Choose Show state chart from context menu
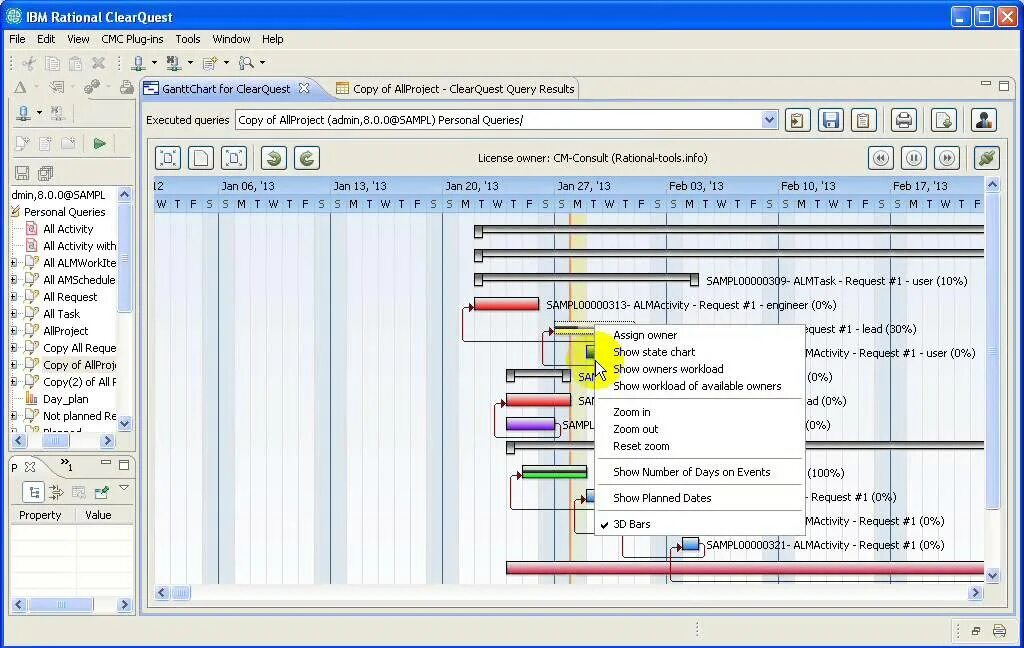 click(x=699, y=352)
